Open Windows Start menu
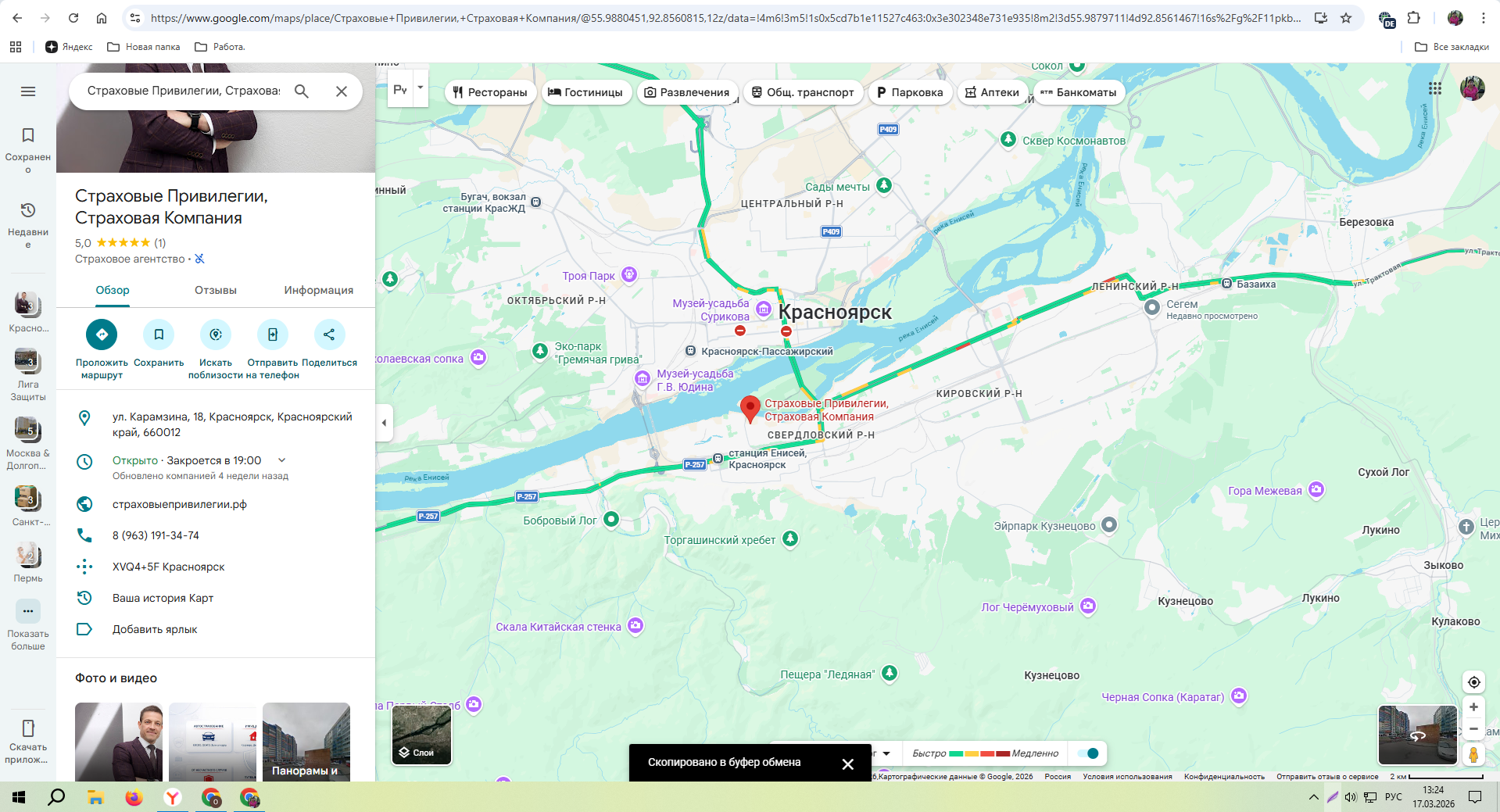Screen dimensions: 1500x812 click(19, 797)
